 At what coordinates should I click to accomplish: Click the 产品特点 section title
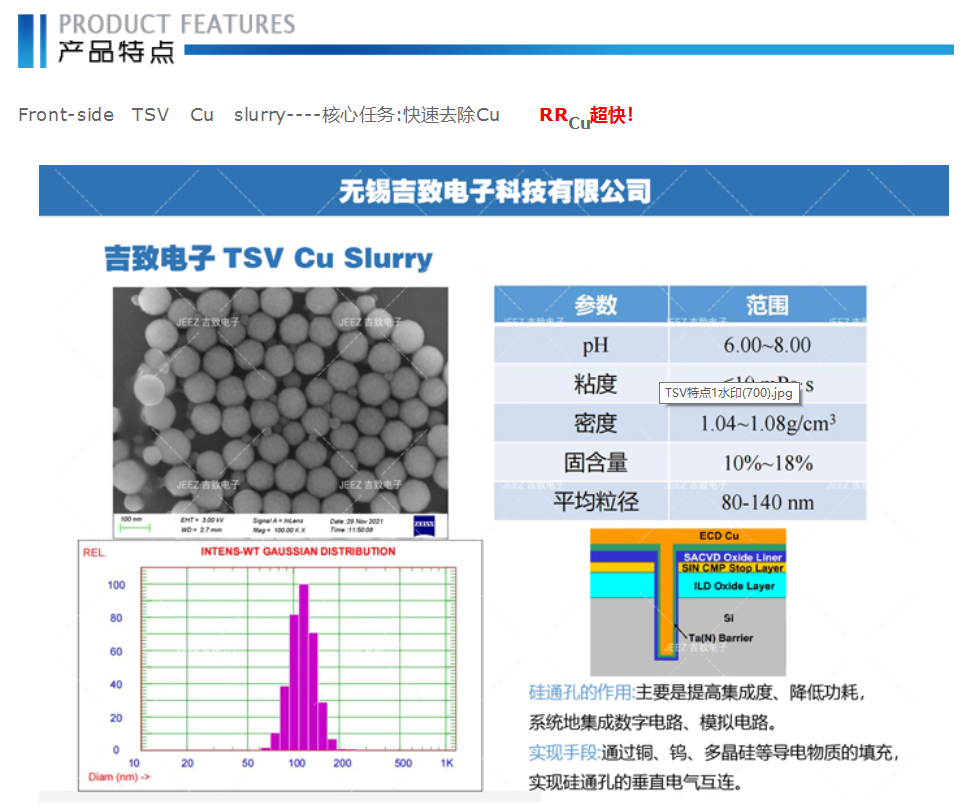pos(115,52)
